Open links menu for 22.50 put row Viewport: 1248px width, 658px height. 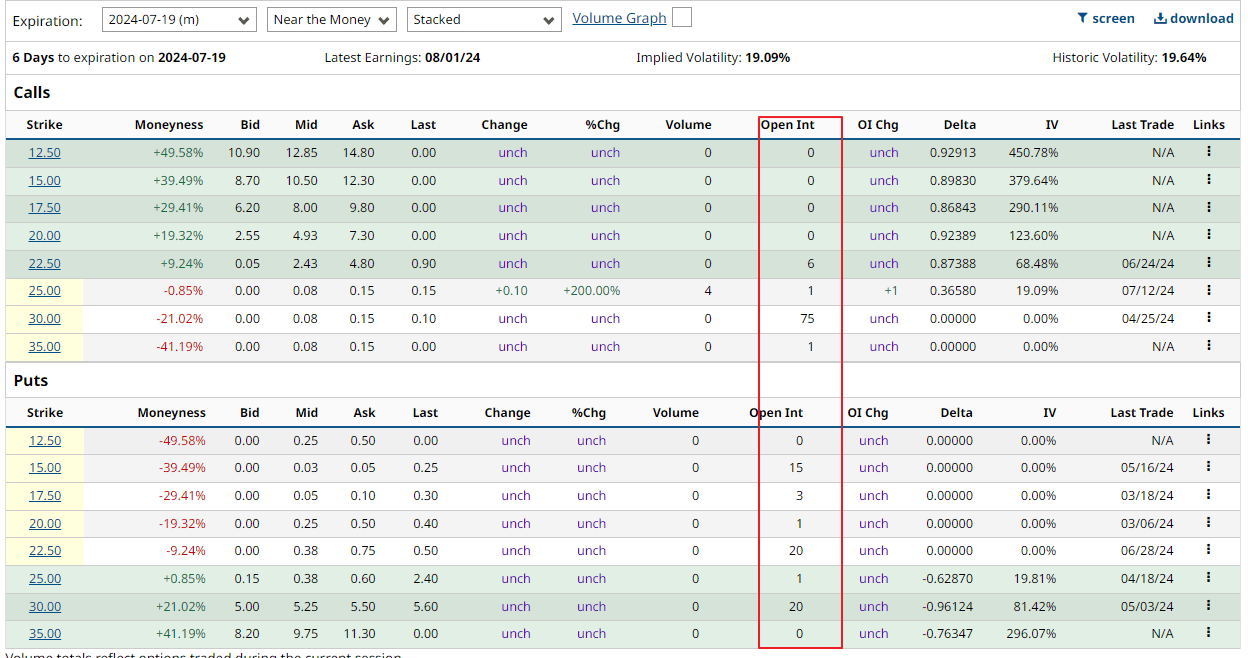tap(1208, 550)
